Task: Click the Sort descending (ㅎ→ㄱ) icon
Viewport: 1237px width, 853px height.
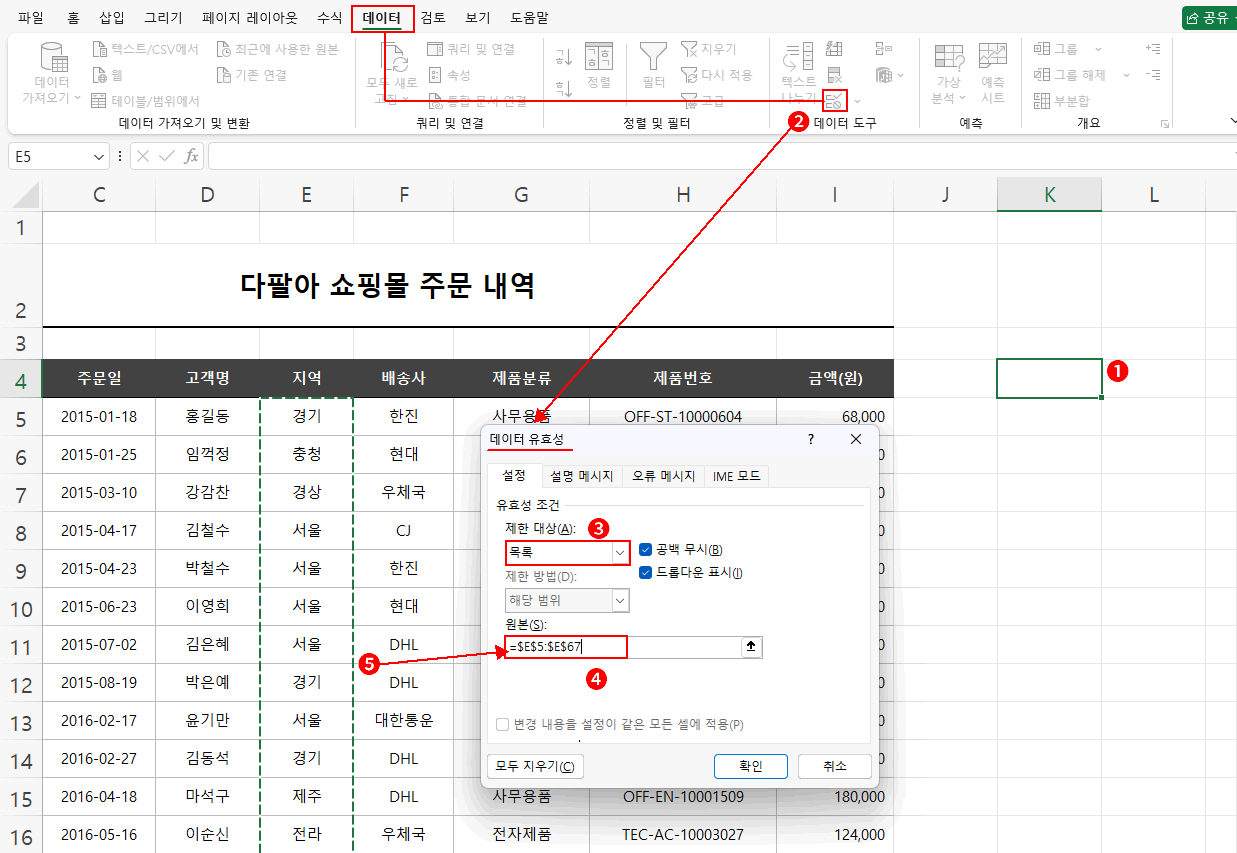Action: (x=564, y=88)
